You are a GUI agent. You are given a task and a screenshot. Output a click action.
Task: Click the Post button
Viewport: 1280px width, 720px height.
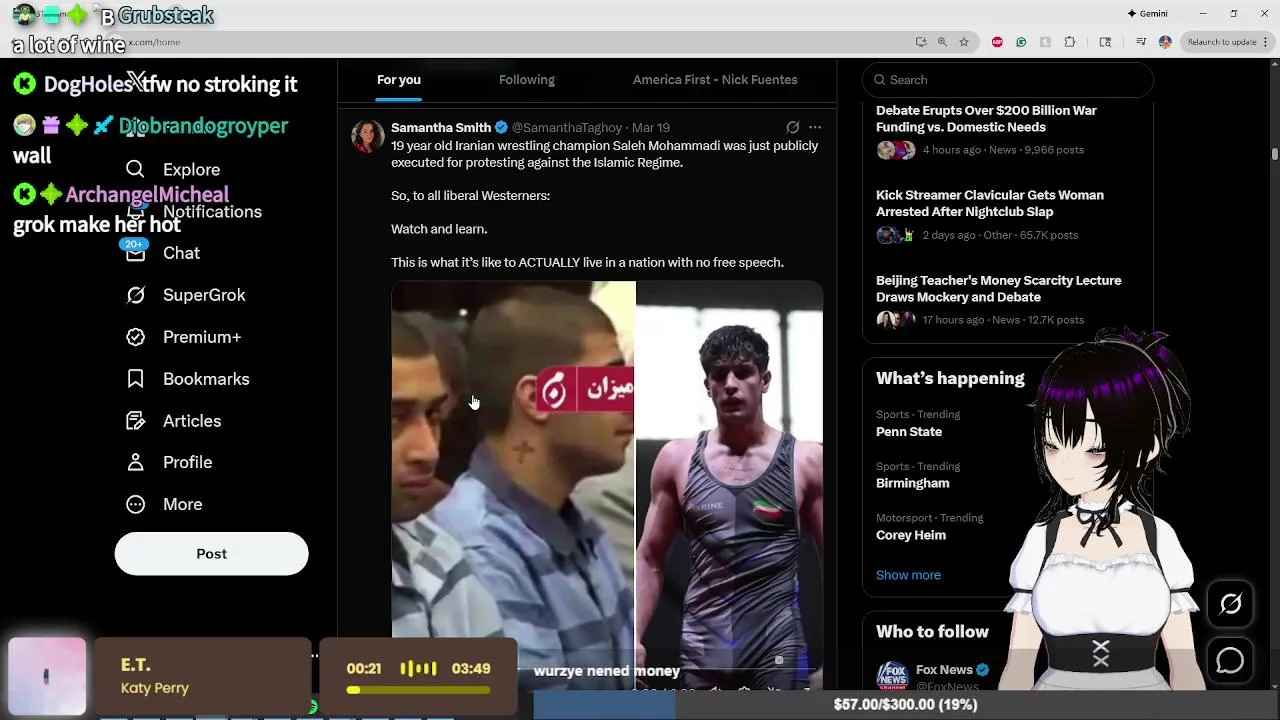(x=211, y=554)
